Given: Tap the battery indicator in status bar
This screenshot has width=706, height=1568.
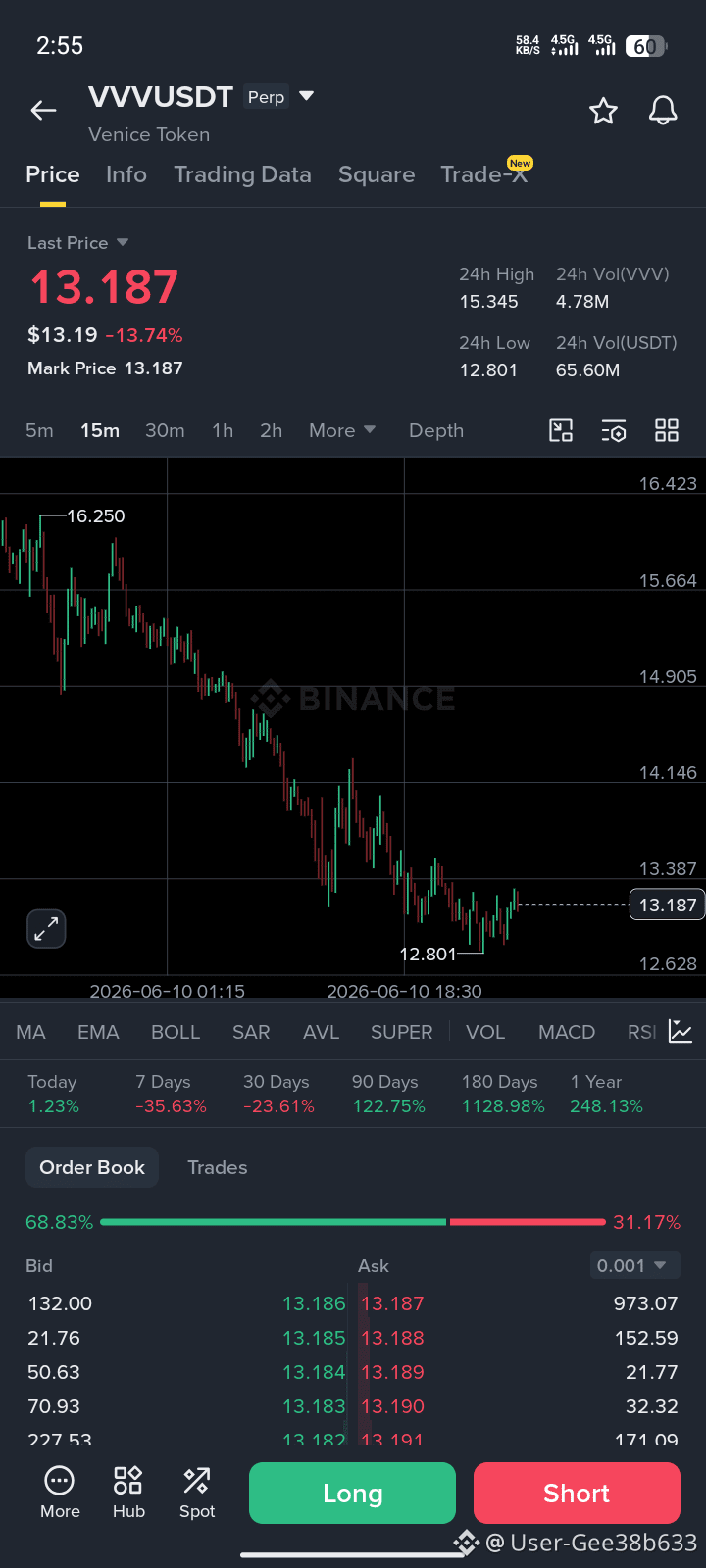Looking at the screenshot, I should [x=646, y=46].
